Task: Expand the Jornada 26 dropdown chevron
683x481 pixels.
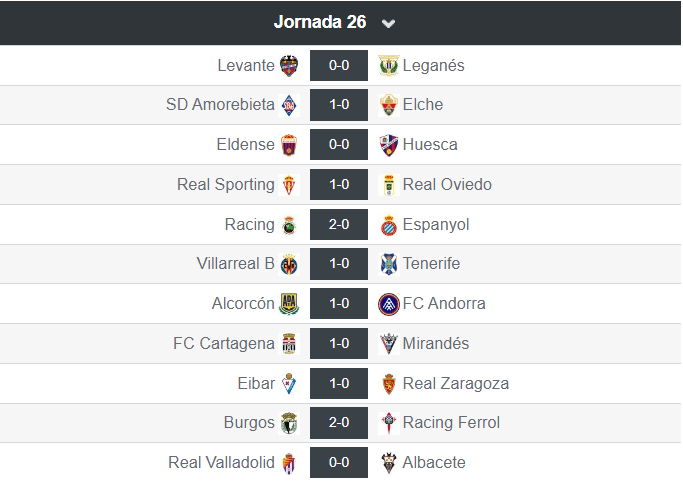Action: pyautogui.click(x=388, y=23)
